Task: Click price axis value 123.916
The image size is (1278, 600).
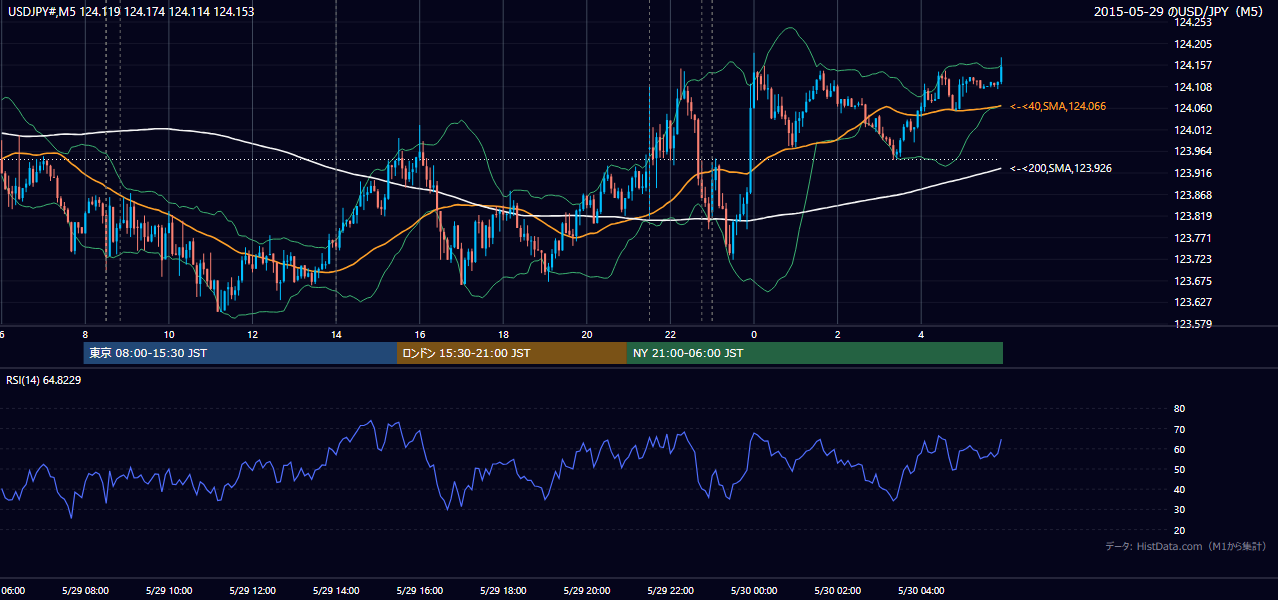Action: coord(1192,173)
